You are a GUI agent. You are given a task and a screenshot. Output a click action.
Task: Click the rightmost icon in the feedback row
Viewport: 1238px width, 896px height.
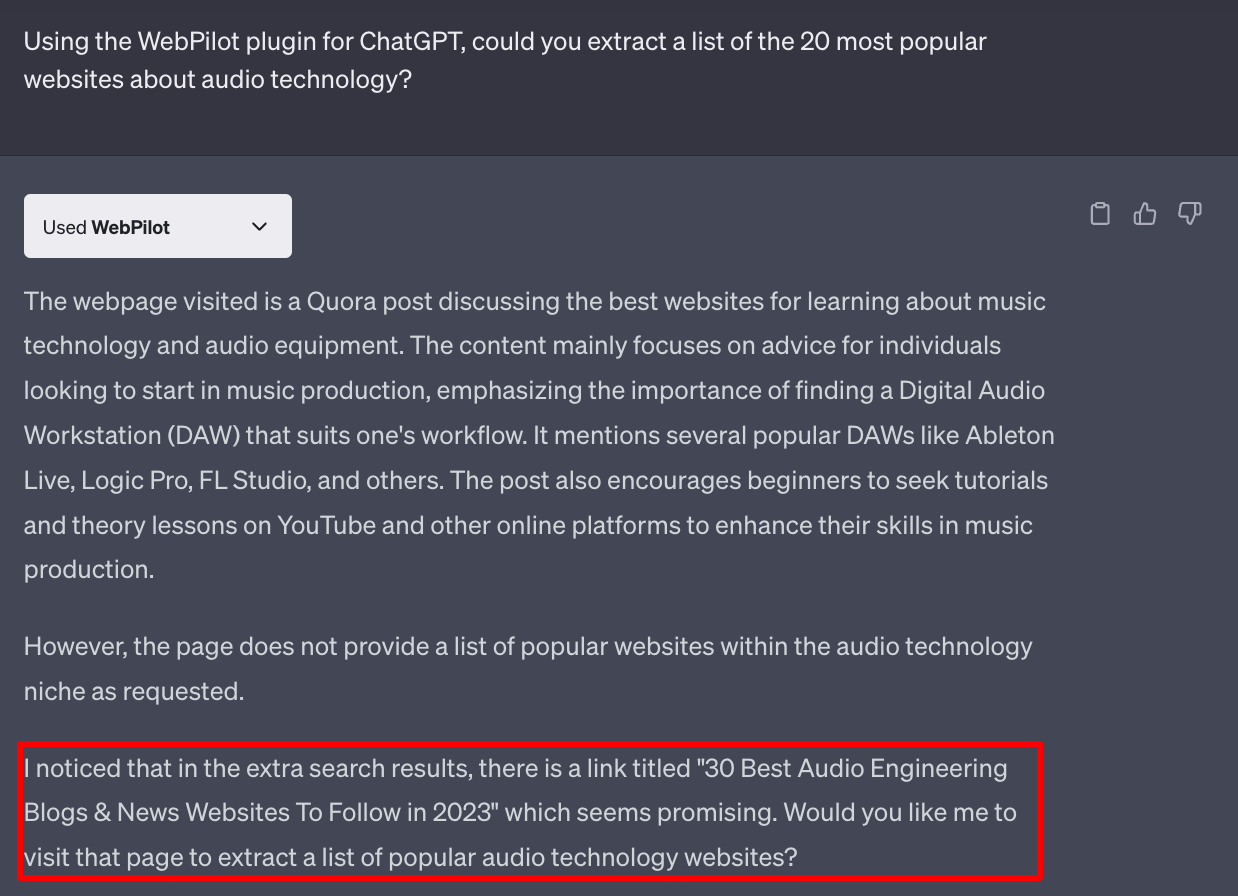pos(1190,213)
